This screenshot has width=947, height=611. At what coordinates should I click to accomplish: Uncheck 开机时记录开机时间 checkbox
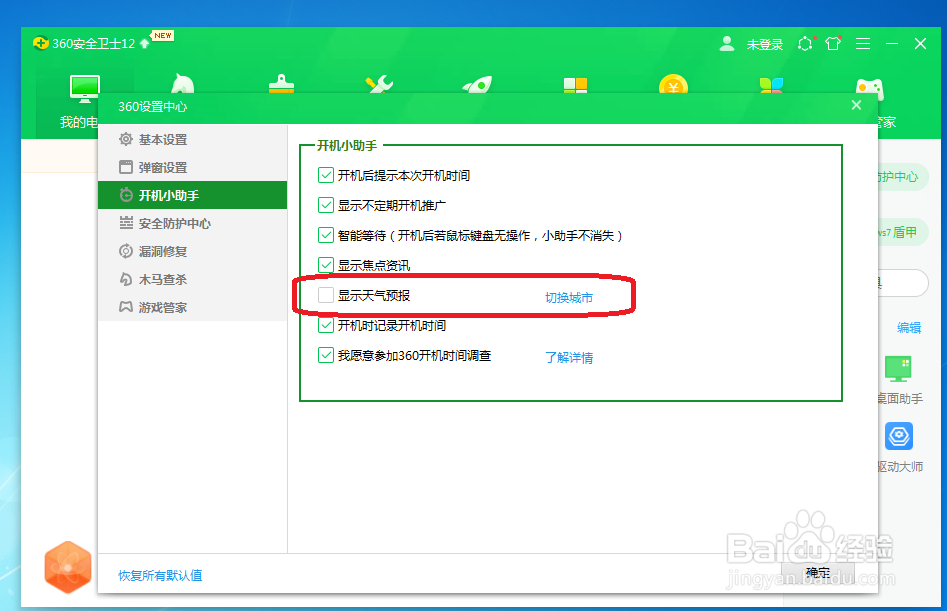pyautogui.click(x=326, y=325)
